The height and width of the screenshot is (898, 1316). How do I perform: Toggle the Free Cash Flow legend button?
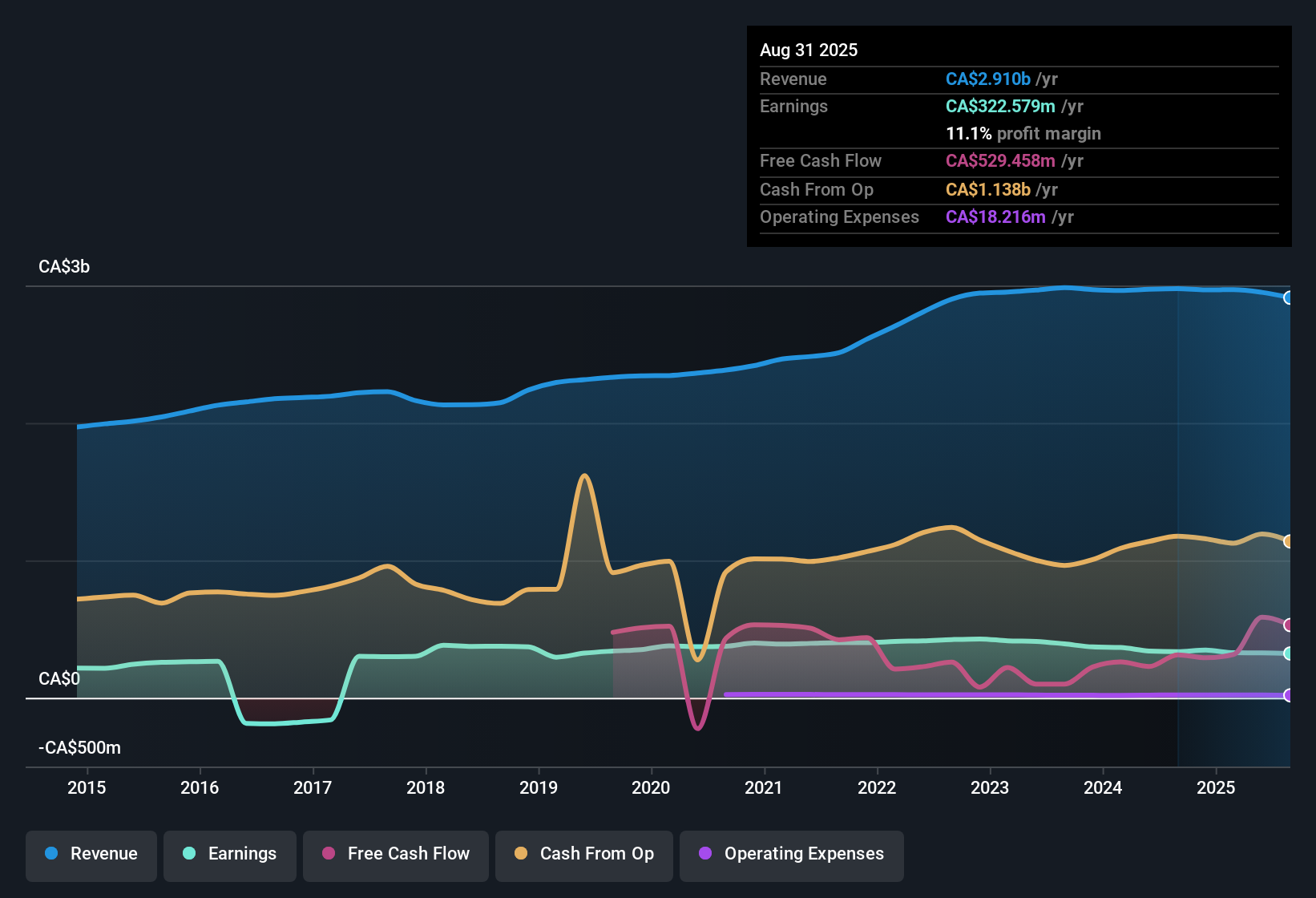click(x=396, y=856)
